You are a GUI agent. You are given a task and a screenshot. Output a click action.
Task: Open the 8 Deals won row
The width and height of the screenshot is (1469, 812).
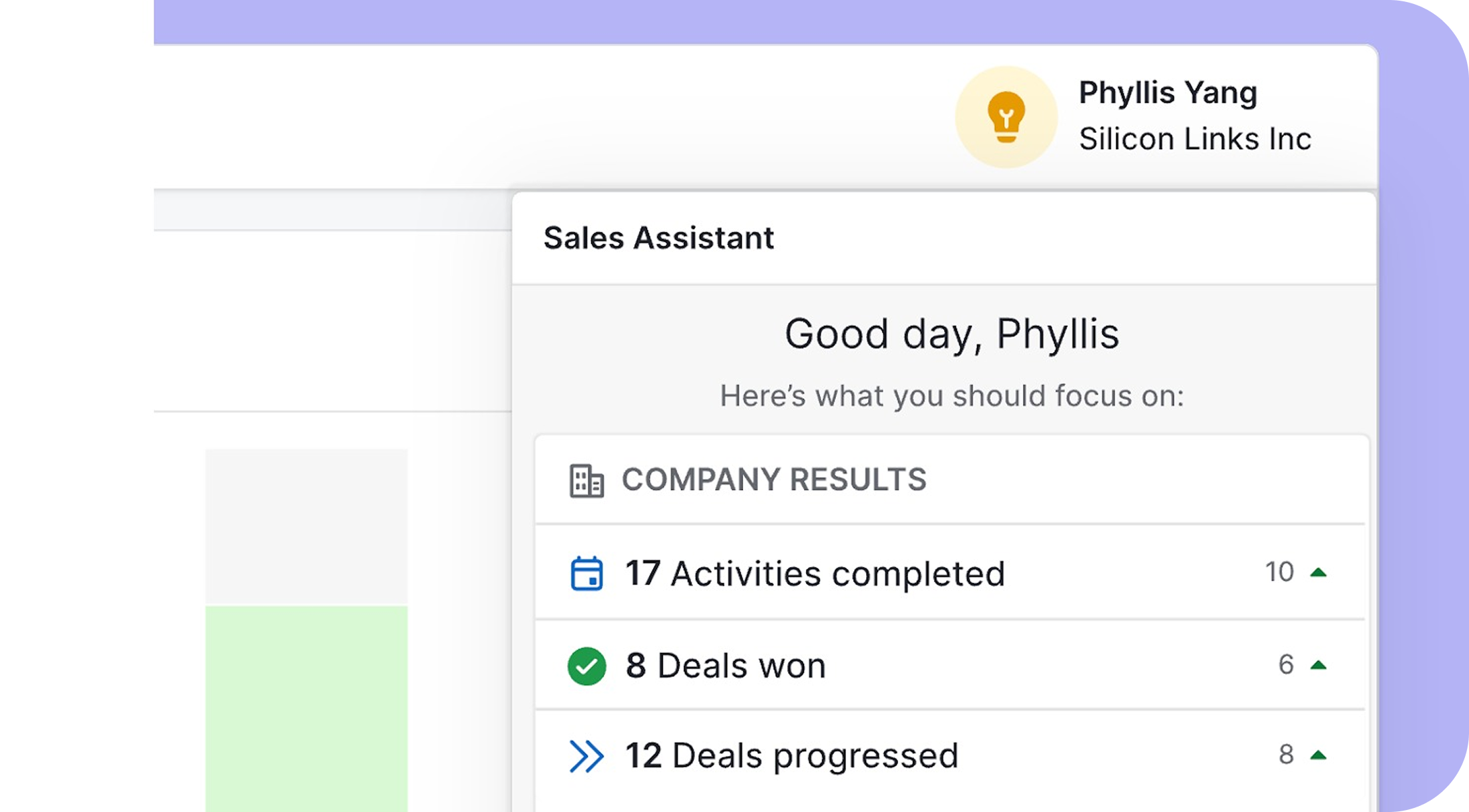[726, 666]
